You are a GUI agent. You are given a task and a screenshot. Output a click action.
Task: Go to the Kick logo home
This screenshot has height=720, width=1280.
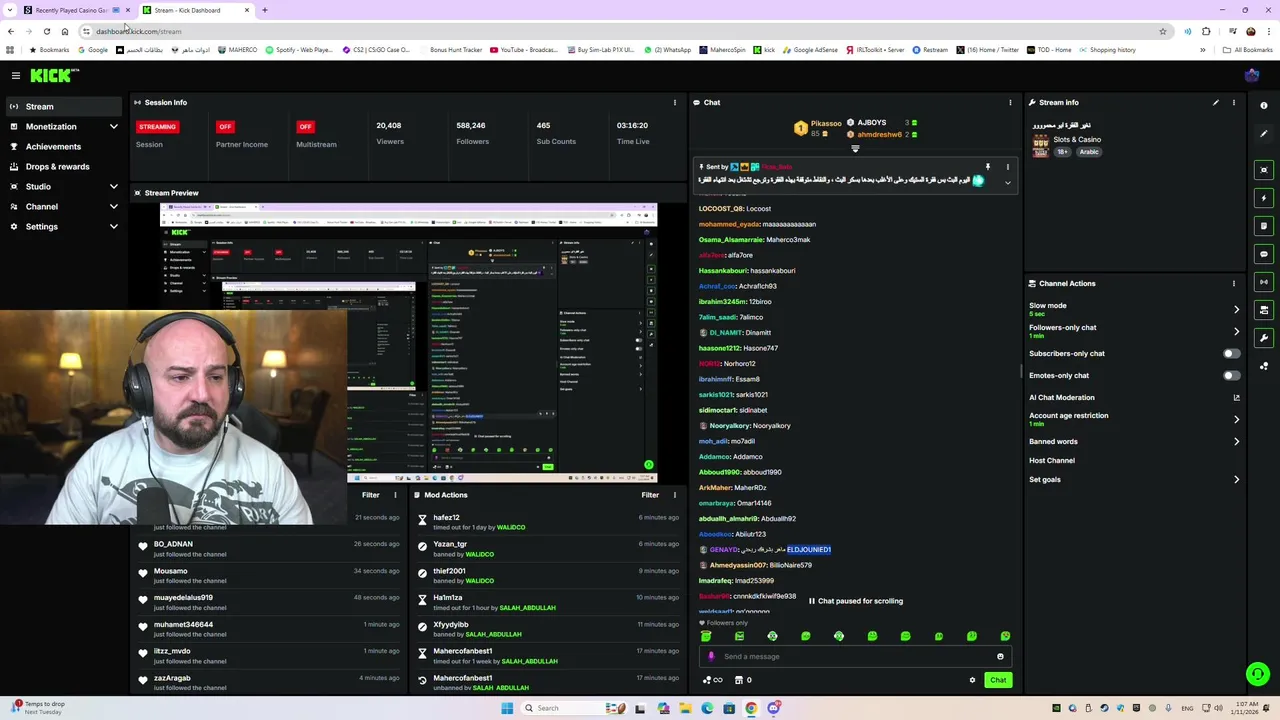coord(54,75)
